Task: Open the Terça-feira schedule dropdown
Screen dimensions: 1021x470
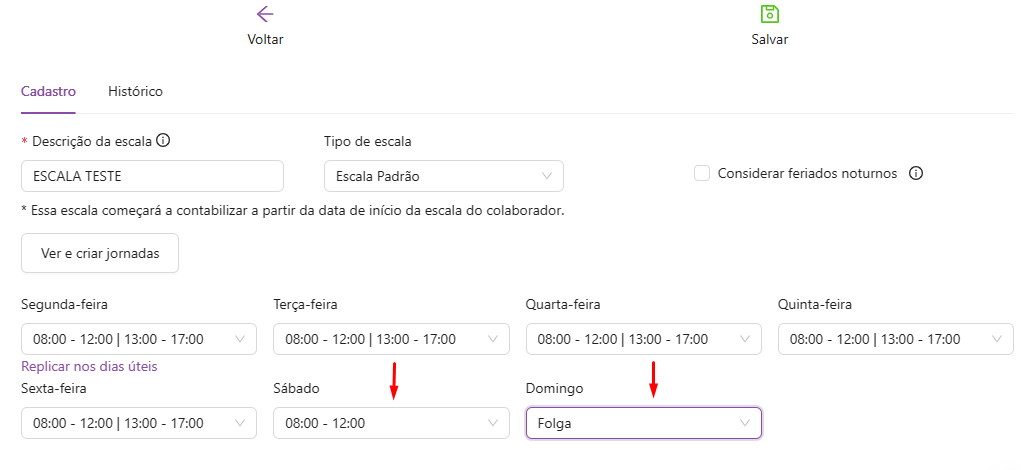Action: (x=390, y=339)
